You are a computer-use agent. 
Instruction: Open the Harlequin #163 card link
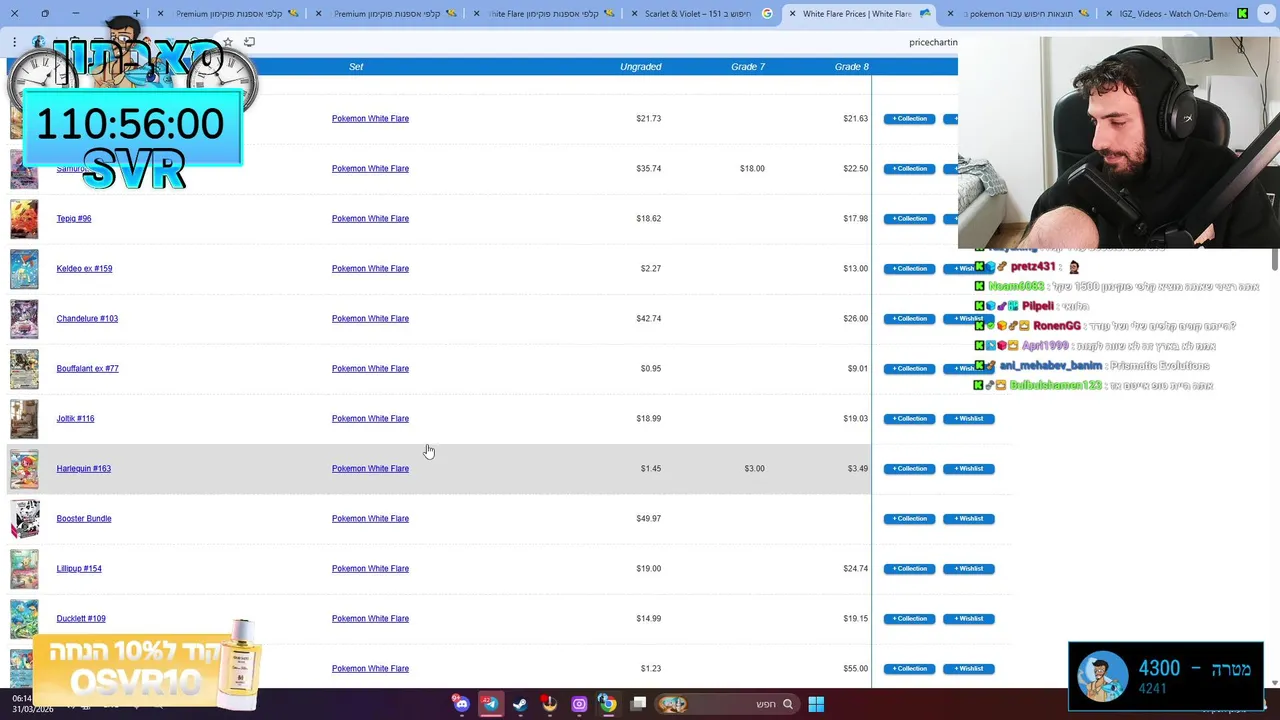pyautogui.click(x=83, y=469)
